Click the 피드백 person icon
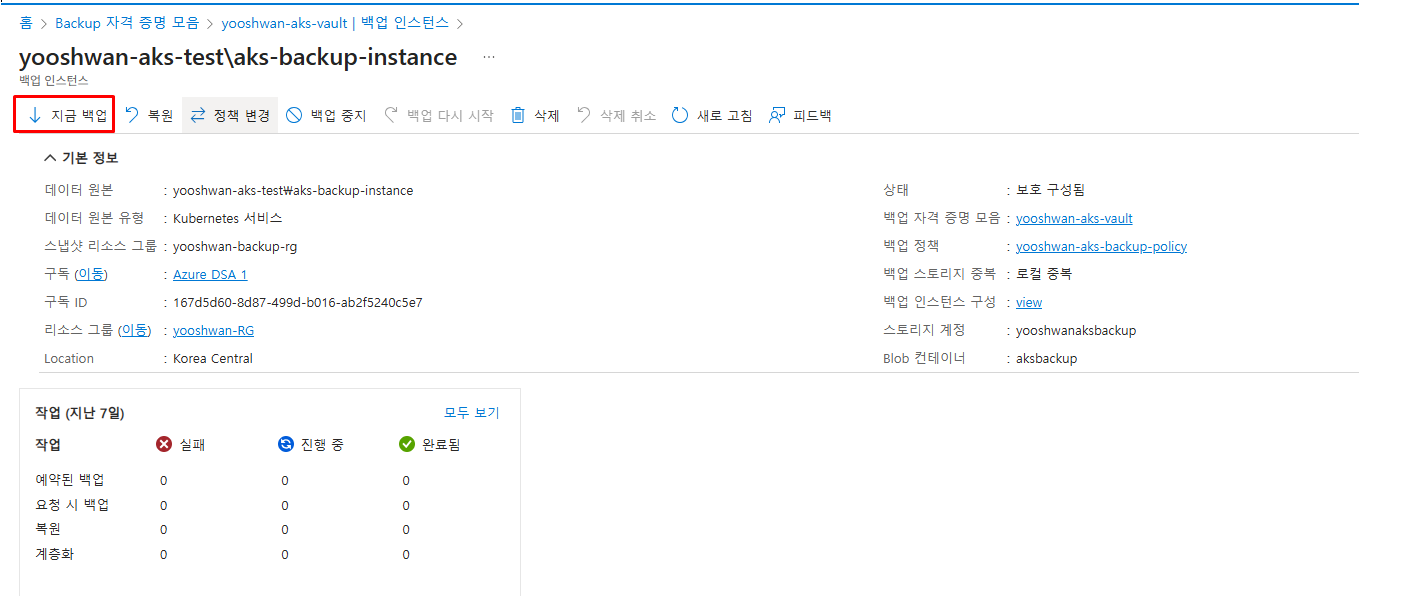This screenshot has height=596, width=1403. (x=777, y=115)
